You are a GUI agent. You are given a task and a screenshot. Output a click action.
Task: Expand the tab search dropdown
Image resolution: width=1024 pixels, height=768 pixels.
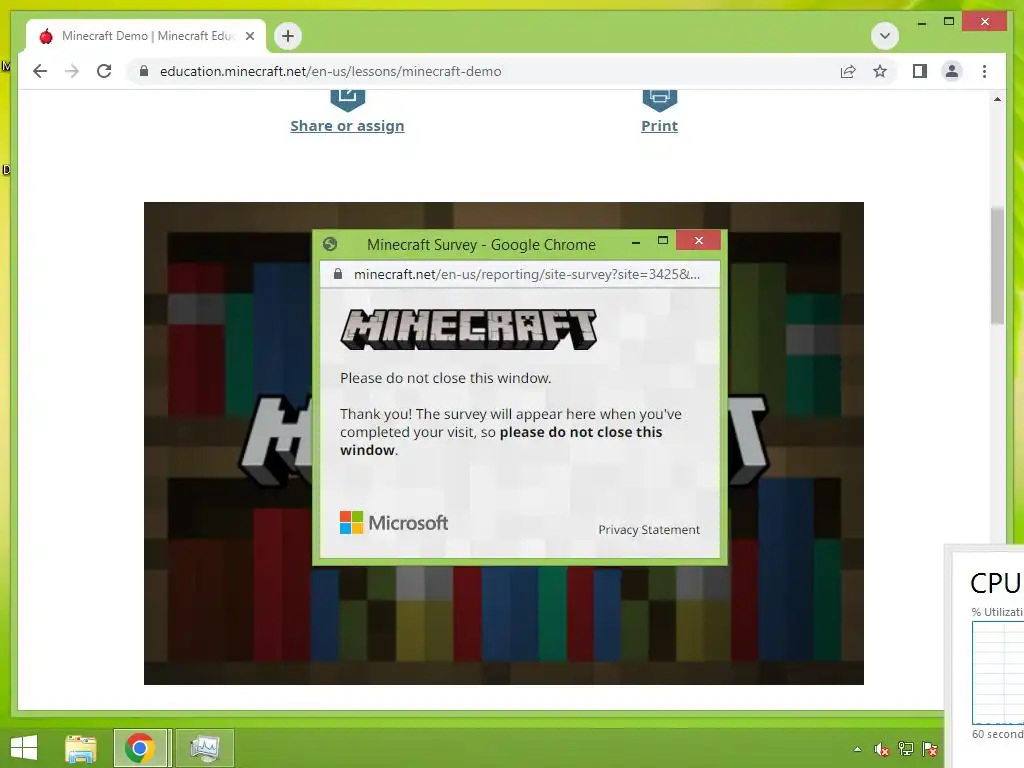(885, 36)
